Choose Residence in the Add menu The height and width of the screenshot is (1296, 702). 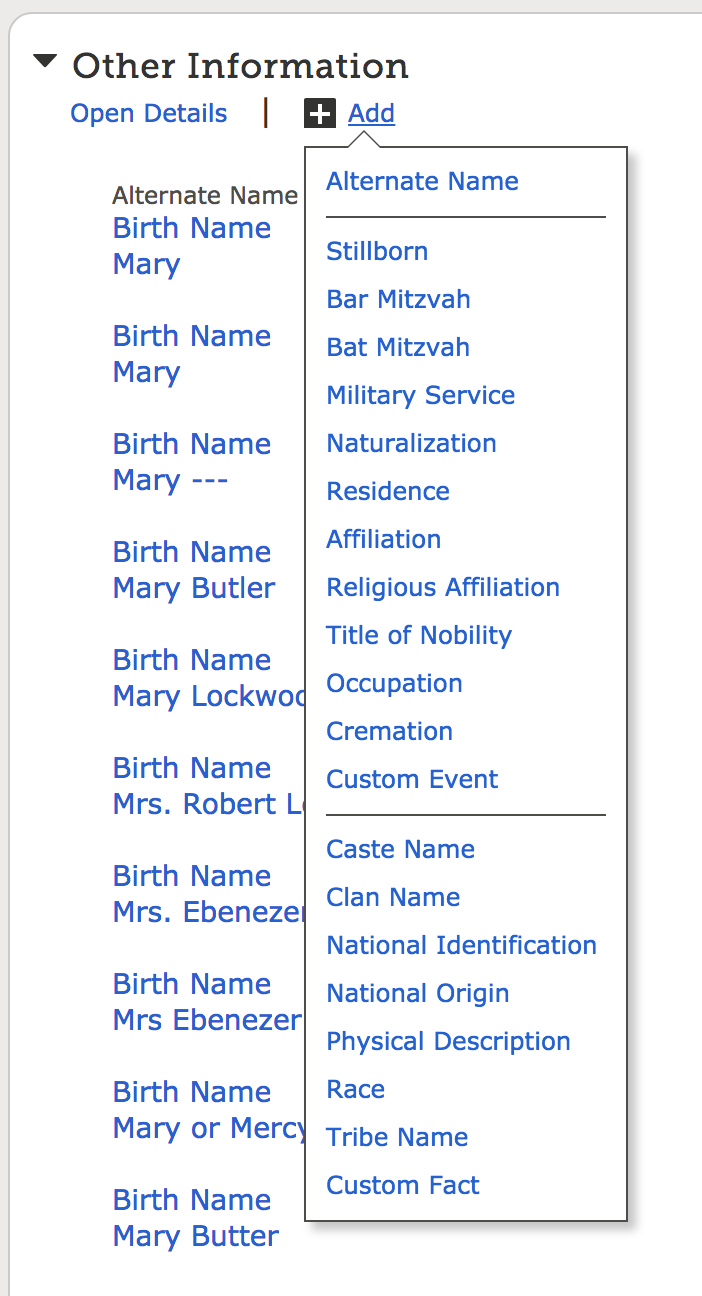point(388,491)
